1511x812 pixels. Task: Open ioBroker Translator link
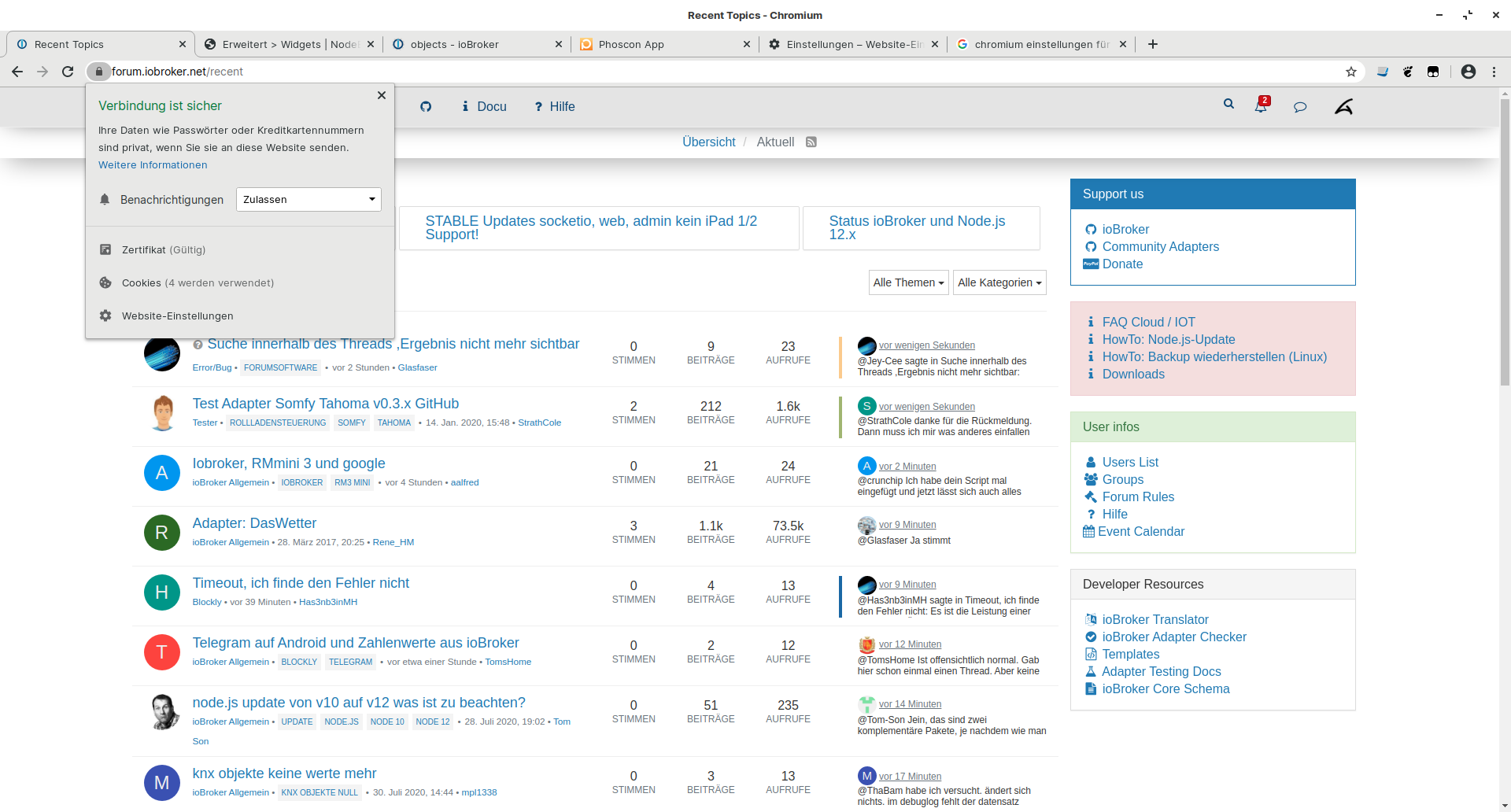point(1155,619)
